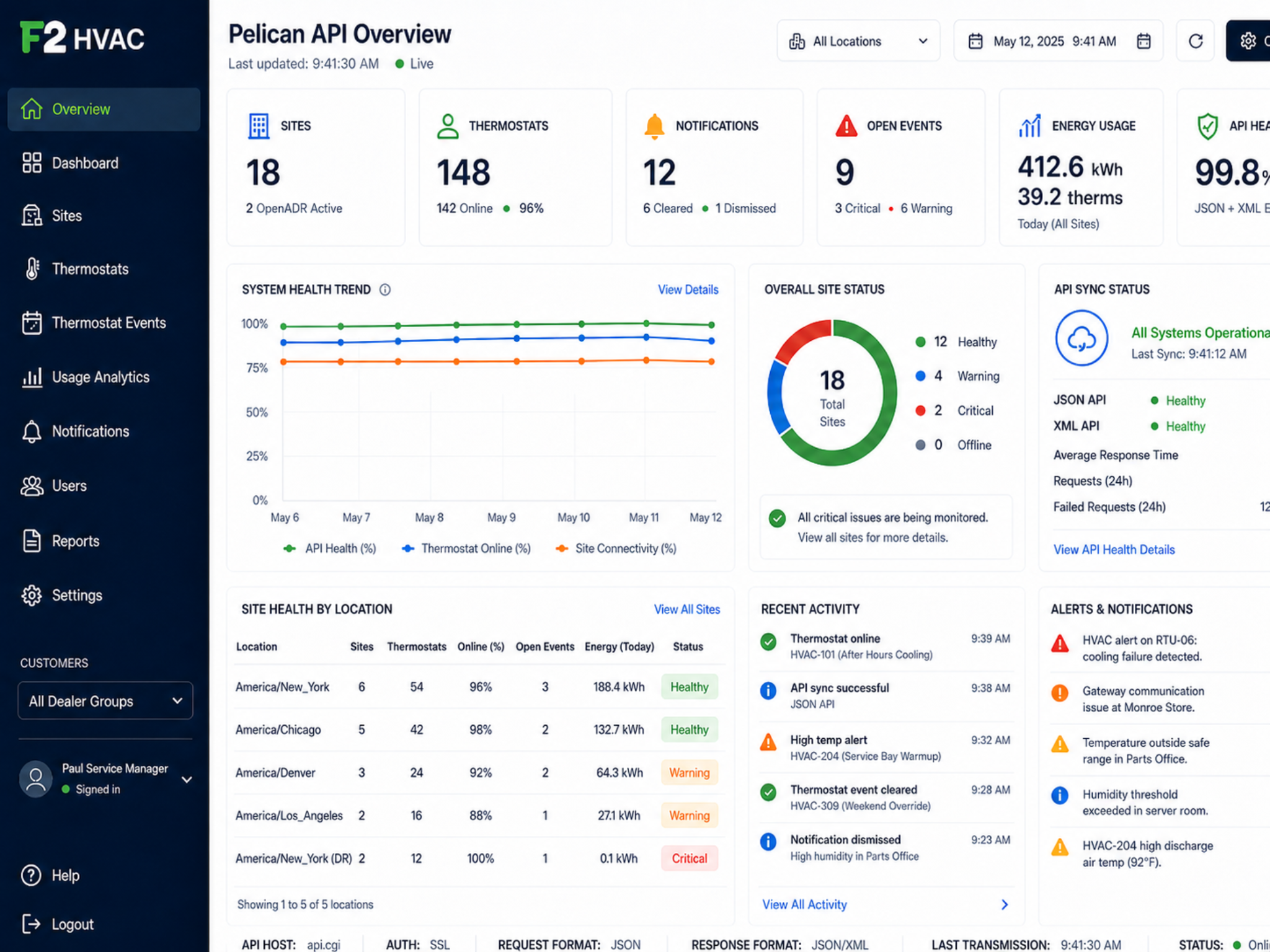Click Healthy badge in America/Chicago row
The width and height of the screenshot is (1270, 952).
pos(689,730)
